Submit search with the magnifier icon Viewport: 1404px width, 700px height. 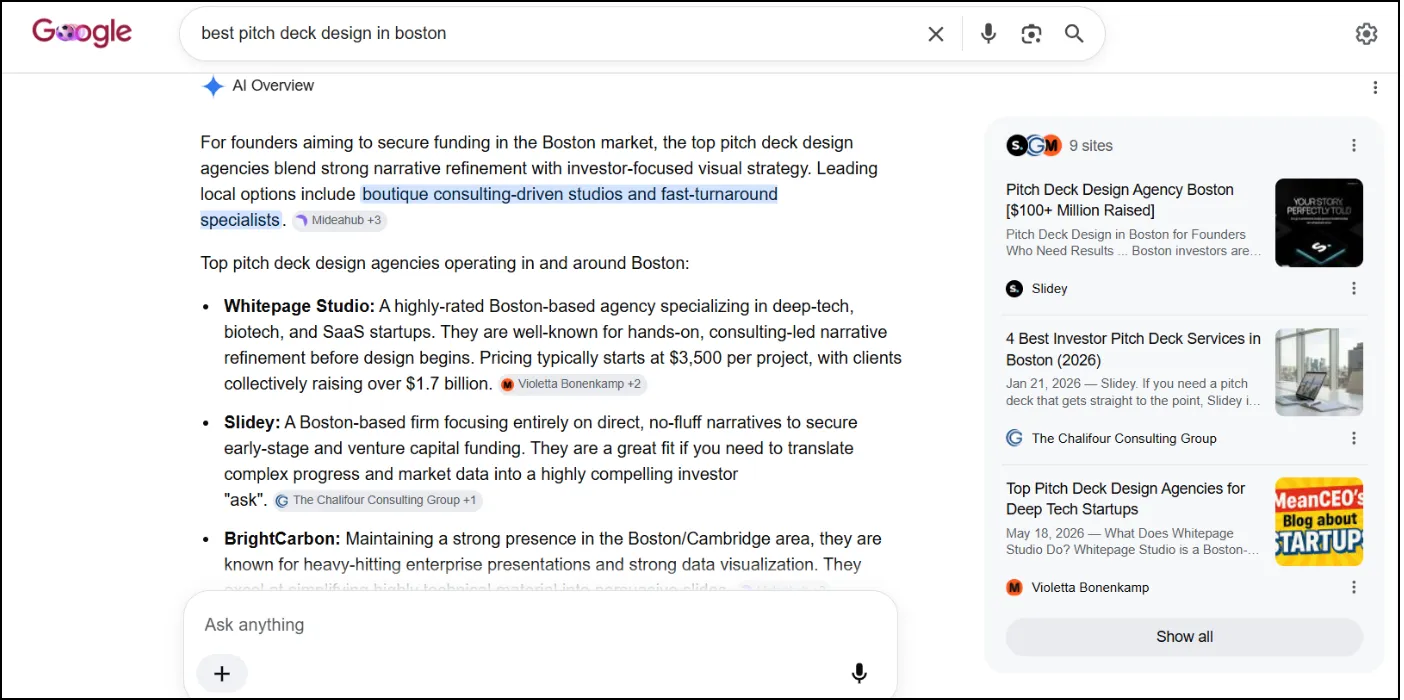(x=1074, y=34)
